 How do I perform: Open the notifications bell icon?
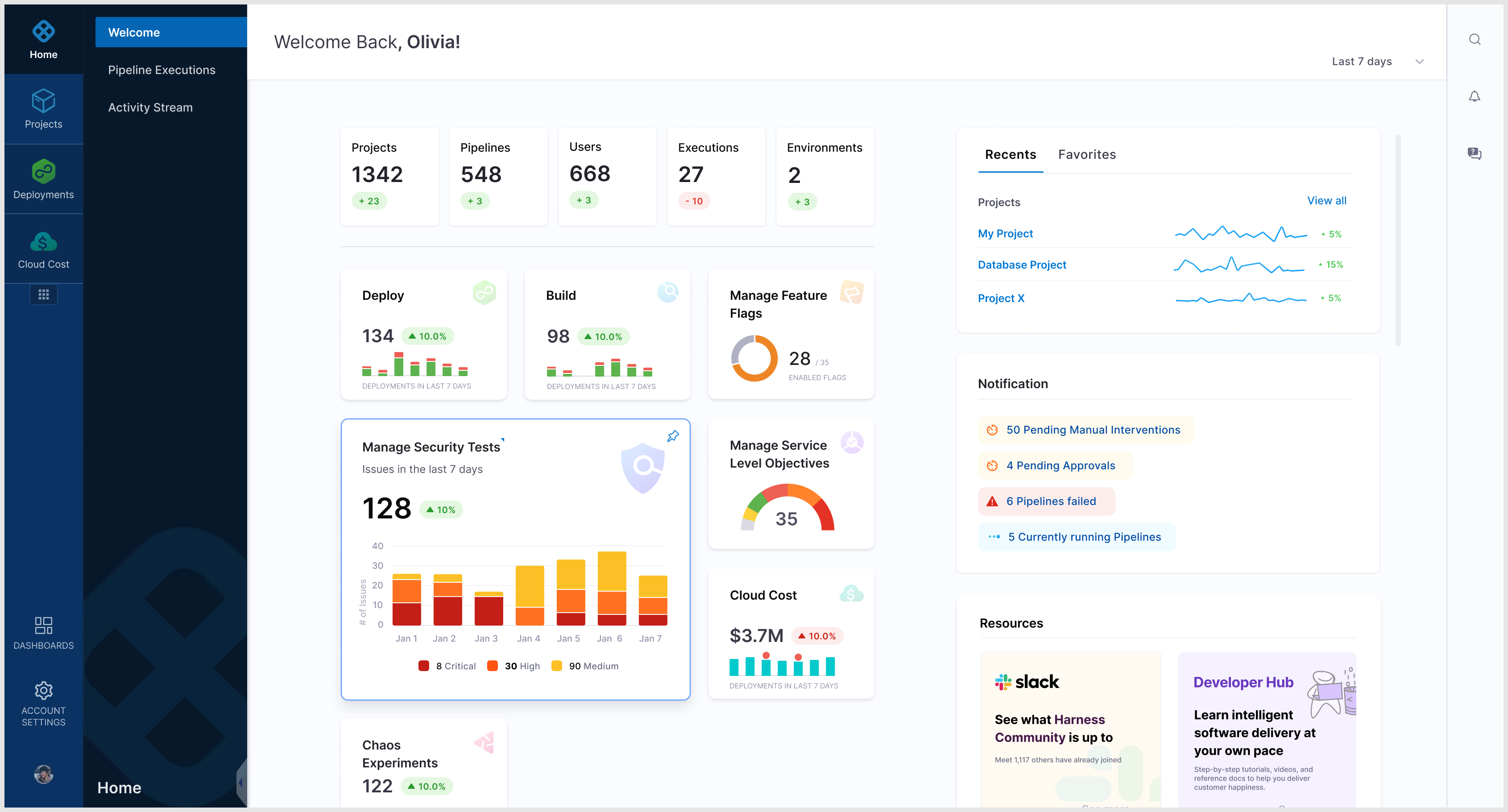[x=1474, y=96]
